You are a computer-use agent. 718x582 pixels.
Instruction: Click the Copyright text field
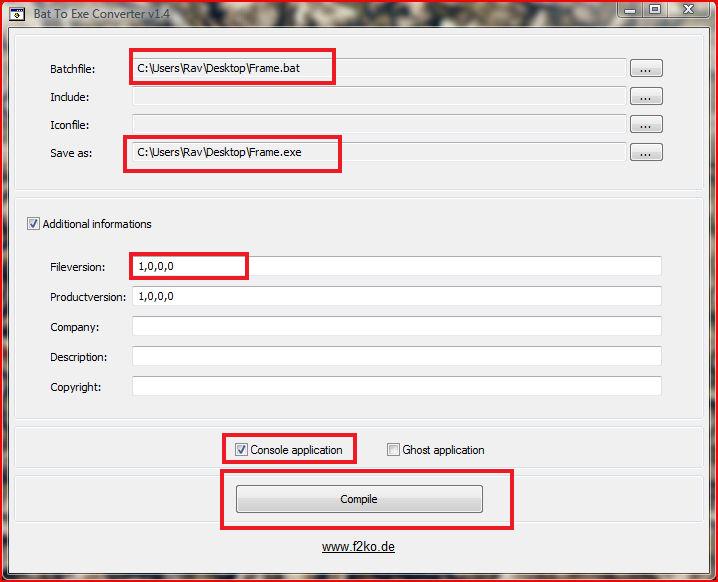pos(397,386)
